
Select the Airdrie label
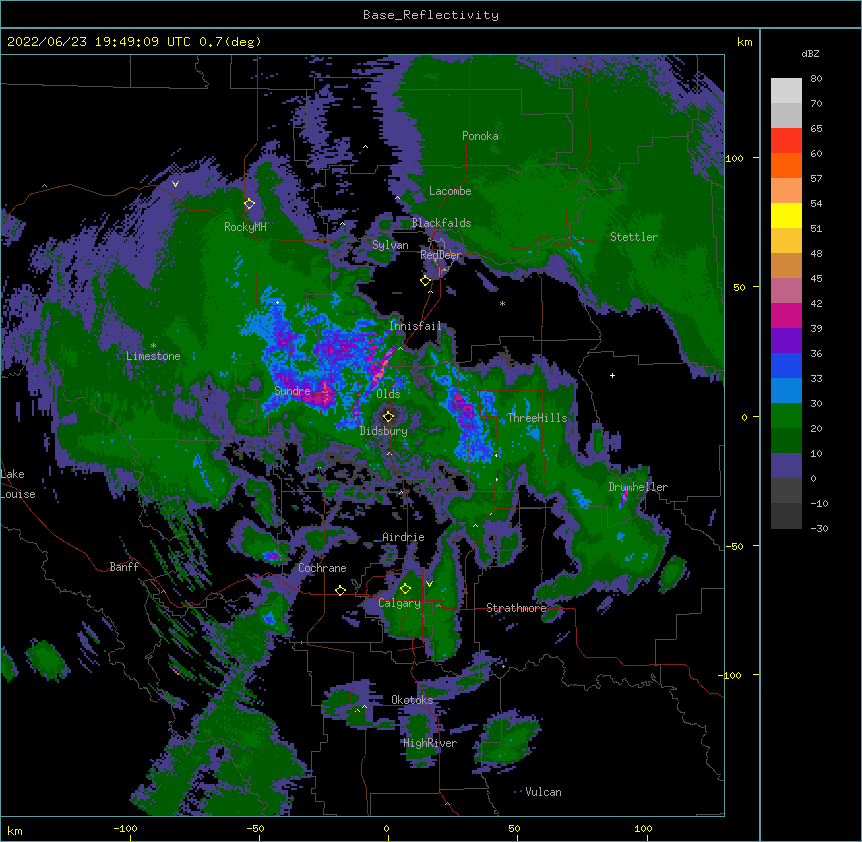click(403, 537)
